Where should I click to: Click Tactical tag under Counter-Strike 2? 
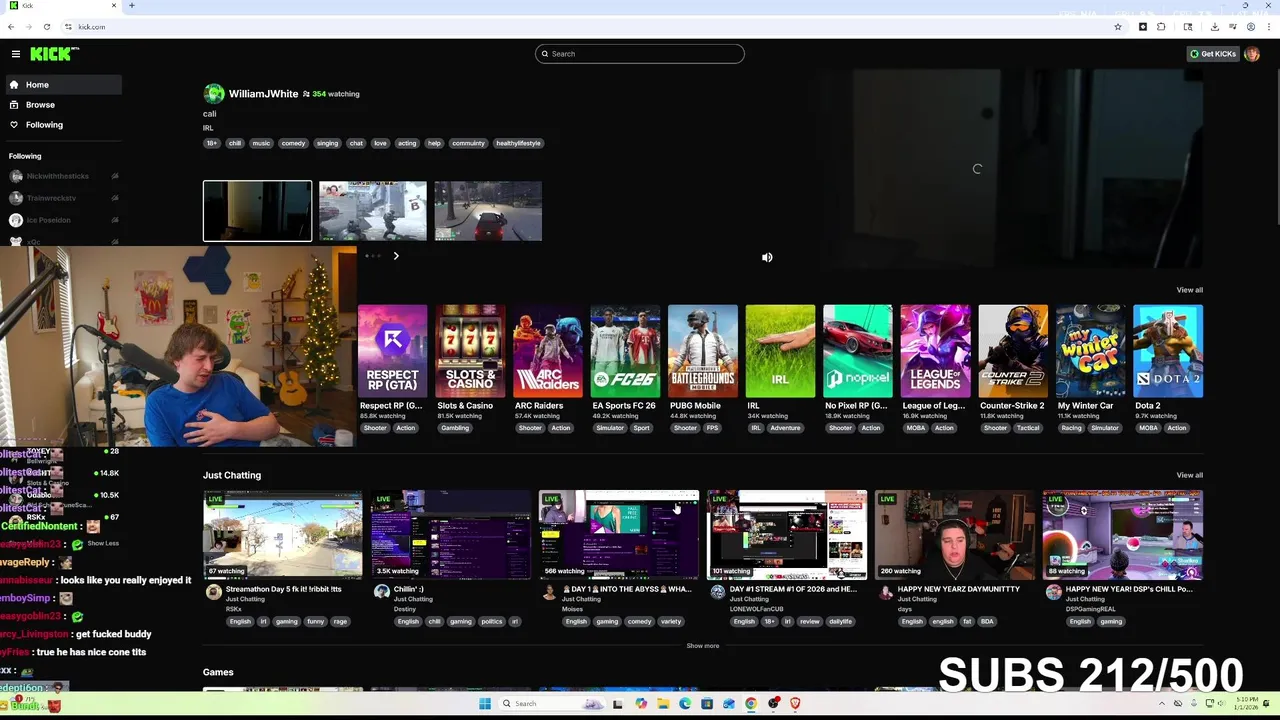coord(1028,428)
